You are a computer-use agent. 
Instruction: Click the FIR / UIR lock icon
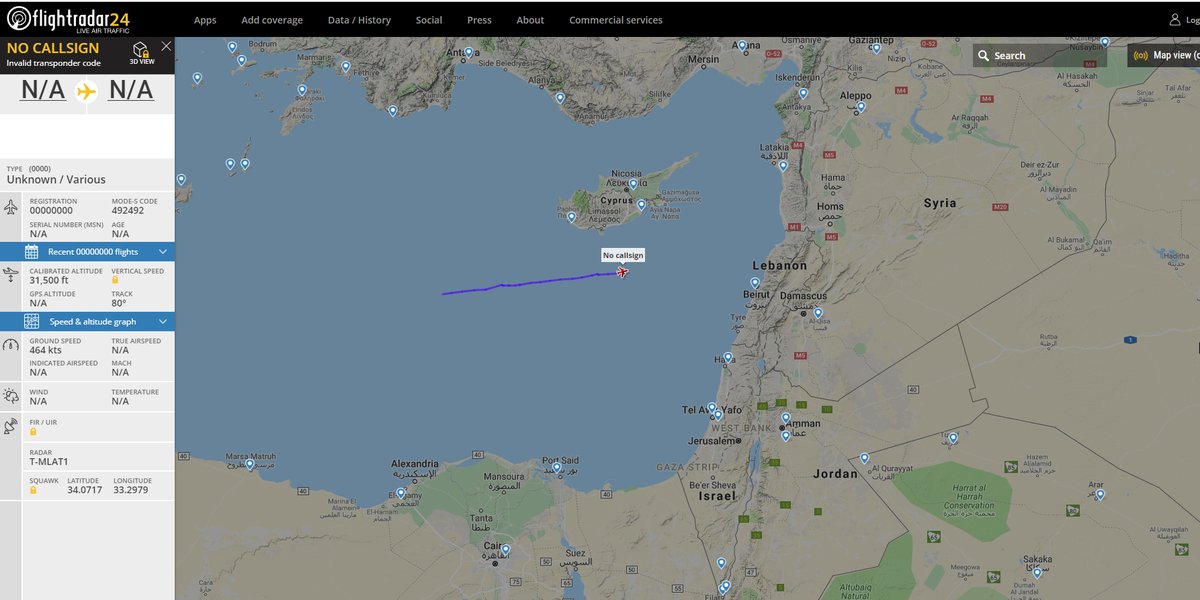(x=33, y=431)
